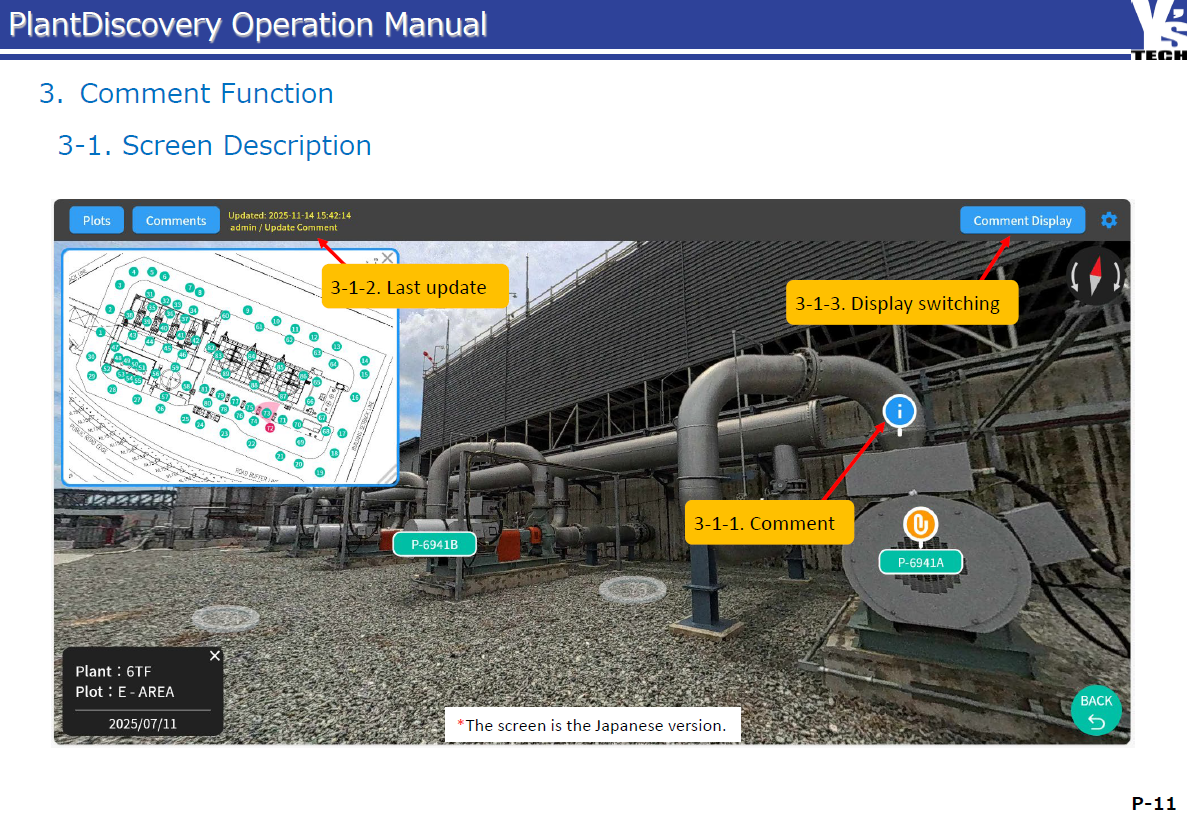Select plot point 19 on the minimap

click(x=320, y=472)
